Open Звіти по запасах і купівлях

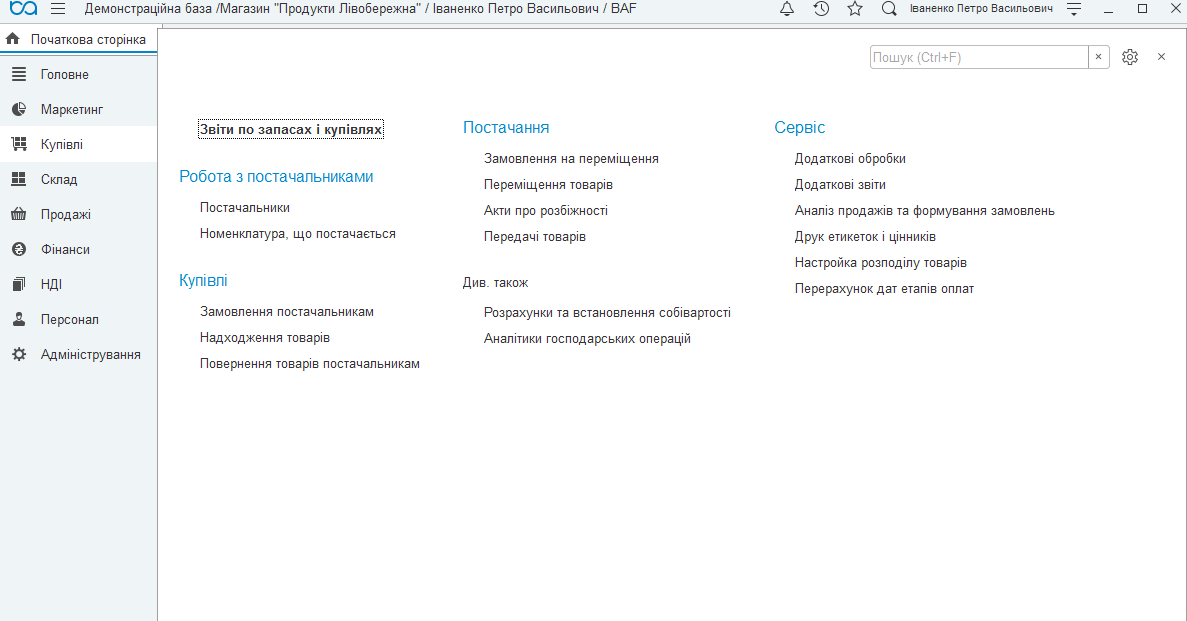click(x=291, y=130)
